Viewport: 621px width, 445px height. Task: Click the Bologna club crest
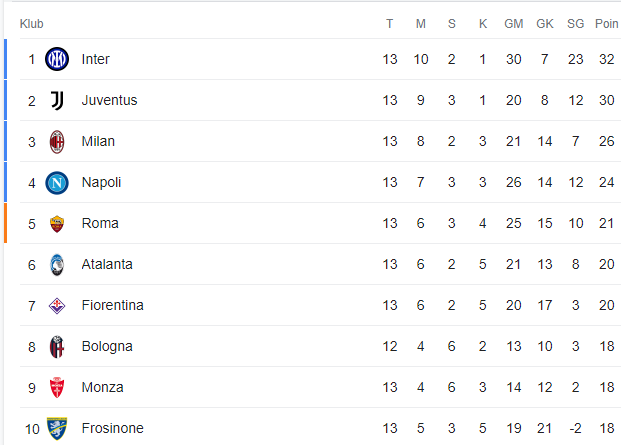coord(57,347)
